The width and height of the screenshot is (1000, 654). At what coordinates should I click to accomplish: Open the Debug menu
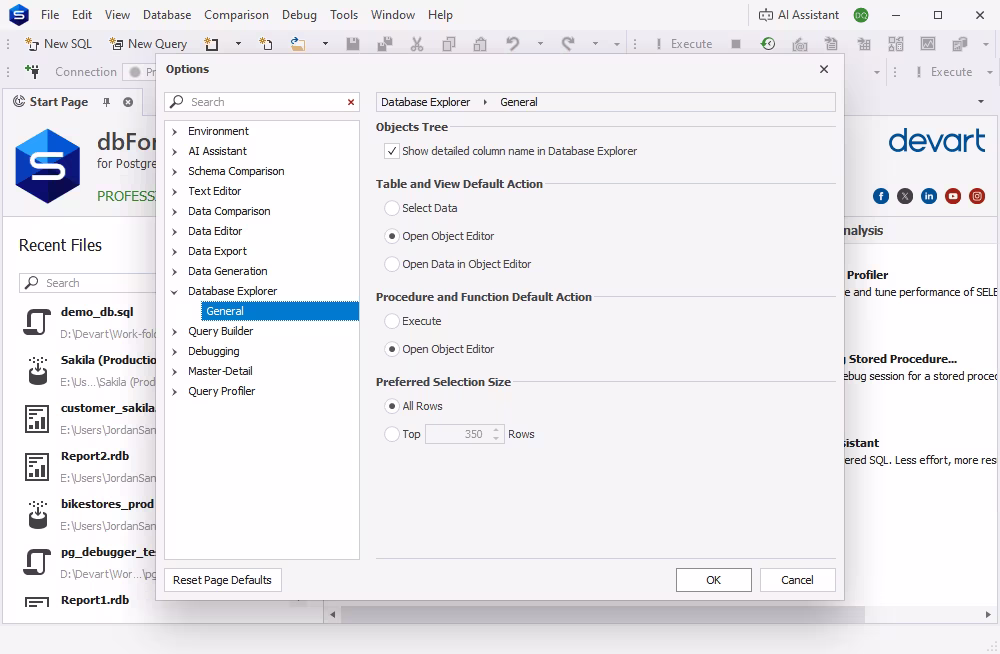coord(299,15)
